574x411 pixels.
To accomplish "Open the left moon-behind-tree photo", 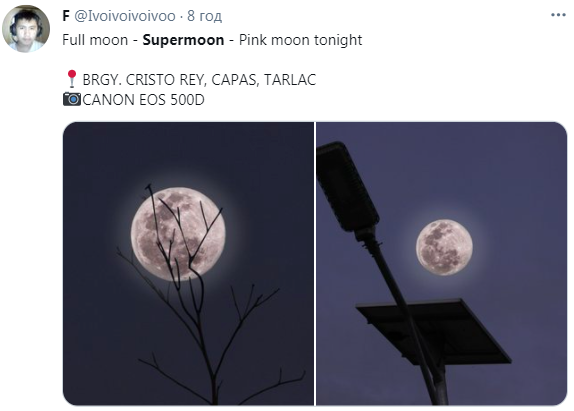I will 188,264.
